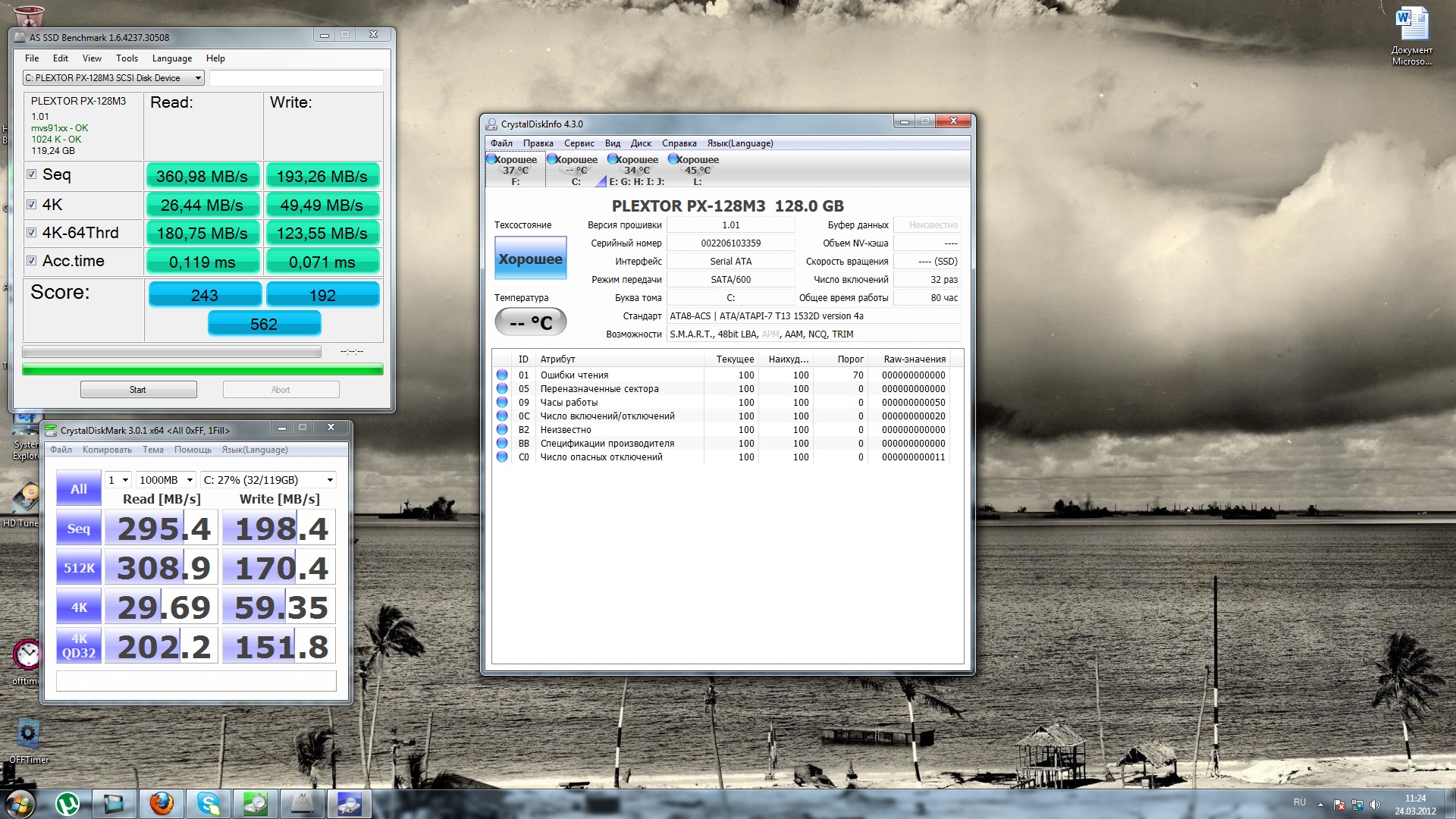Run the Seq test in CrystalDiskMark
The height and width of the screenshot is (819, 1456).
[x=79, y=529]
